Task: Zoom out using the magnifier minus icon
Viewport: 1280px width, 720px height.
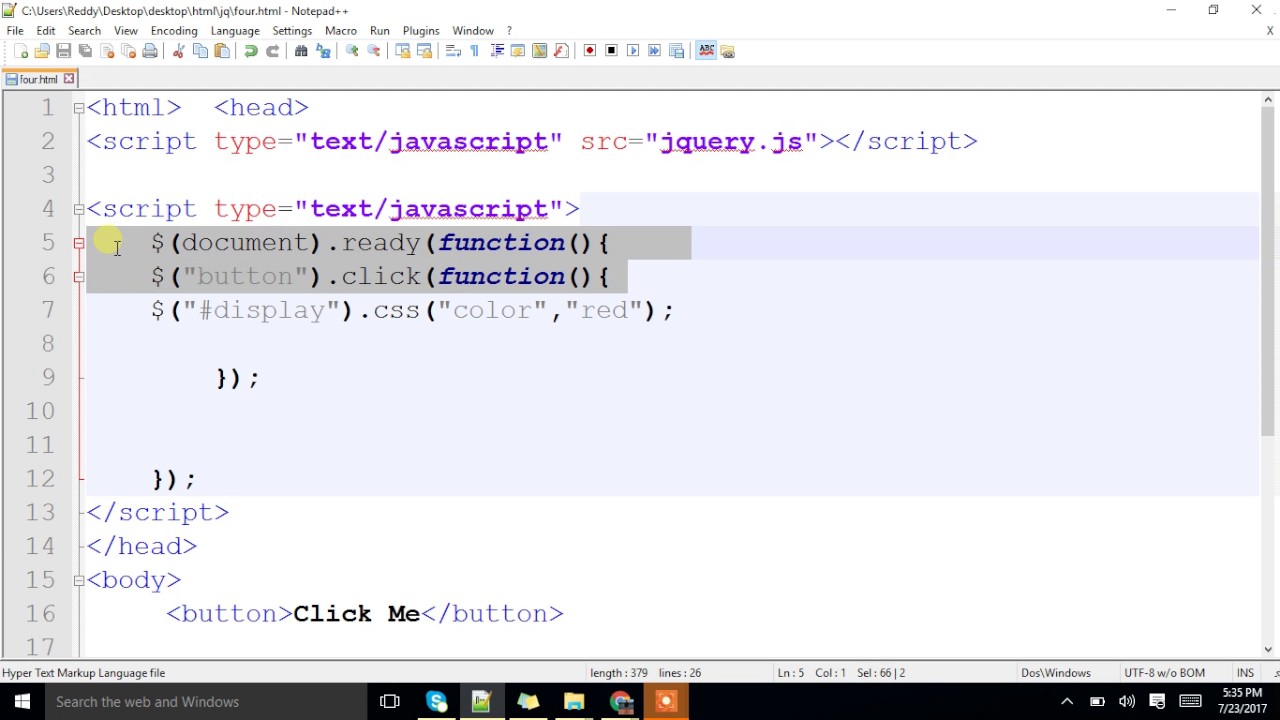Action: point(374,51)
